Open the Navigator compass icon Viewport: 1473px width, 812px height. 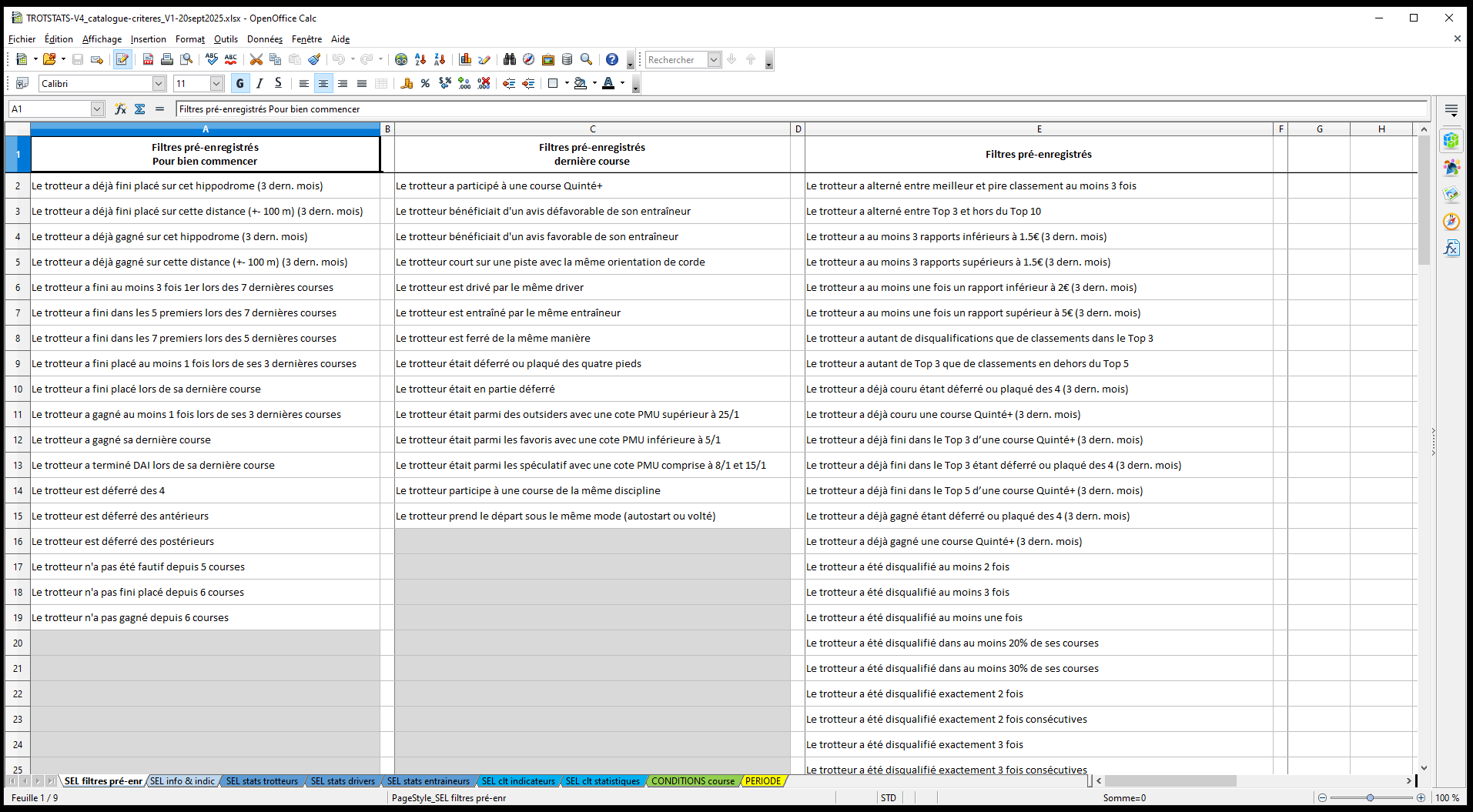(528, 59)
